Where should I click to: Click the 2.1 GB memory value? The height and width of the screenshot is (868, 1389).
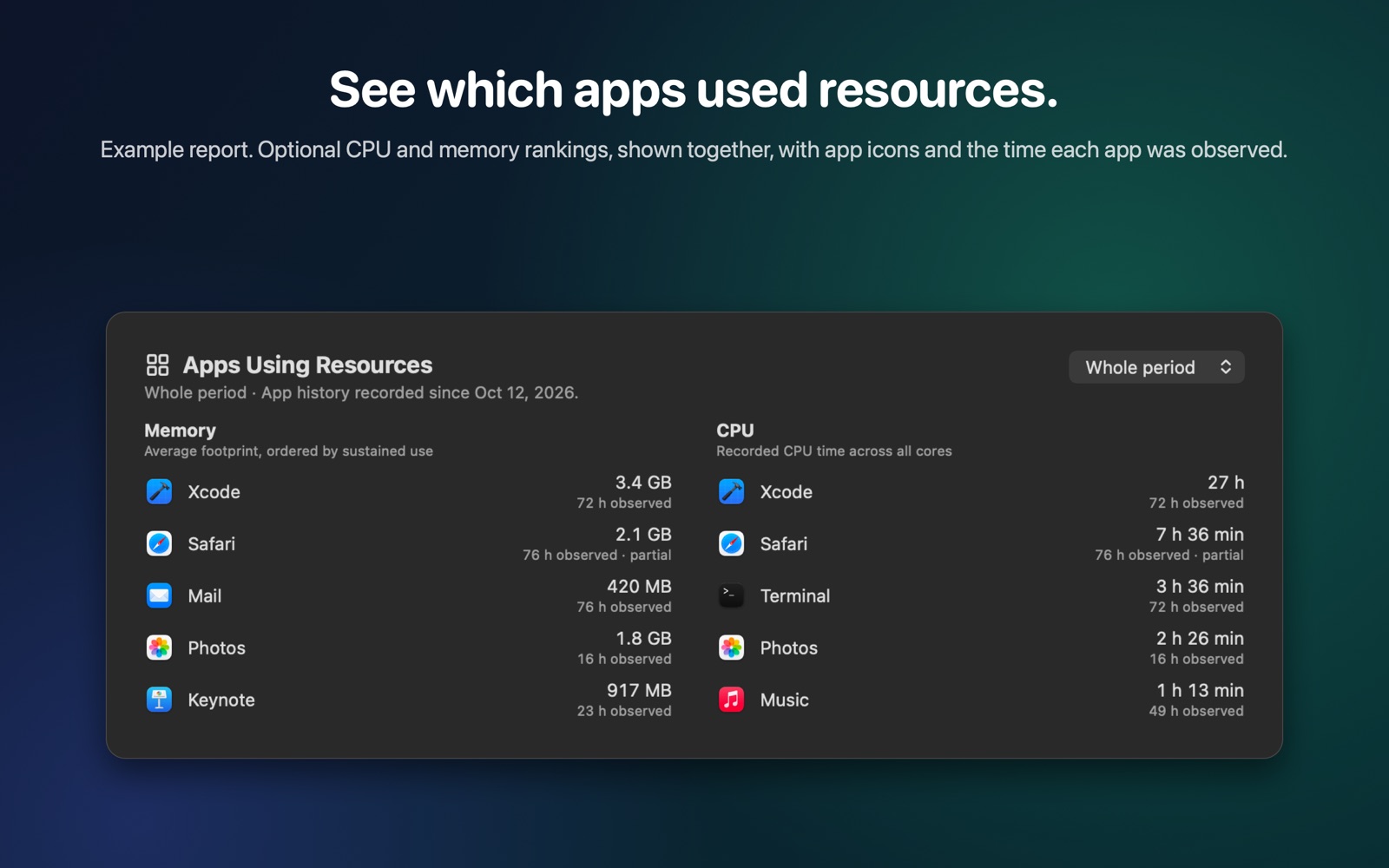coord(643,534)
